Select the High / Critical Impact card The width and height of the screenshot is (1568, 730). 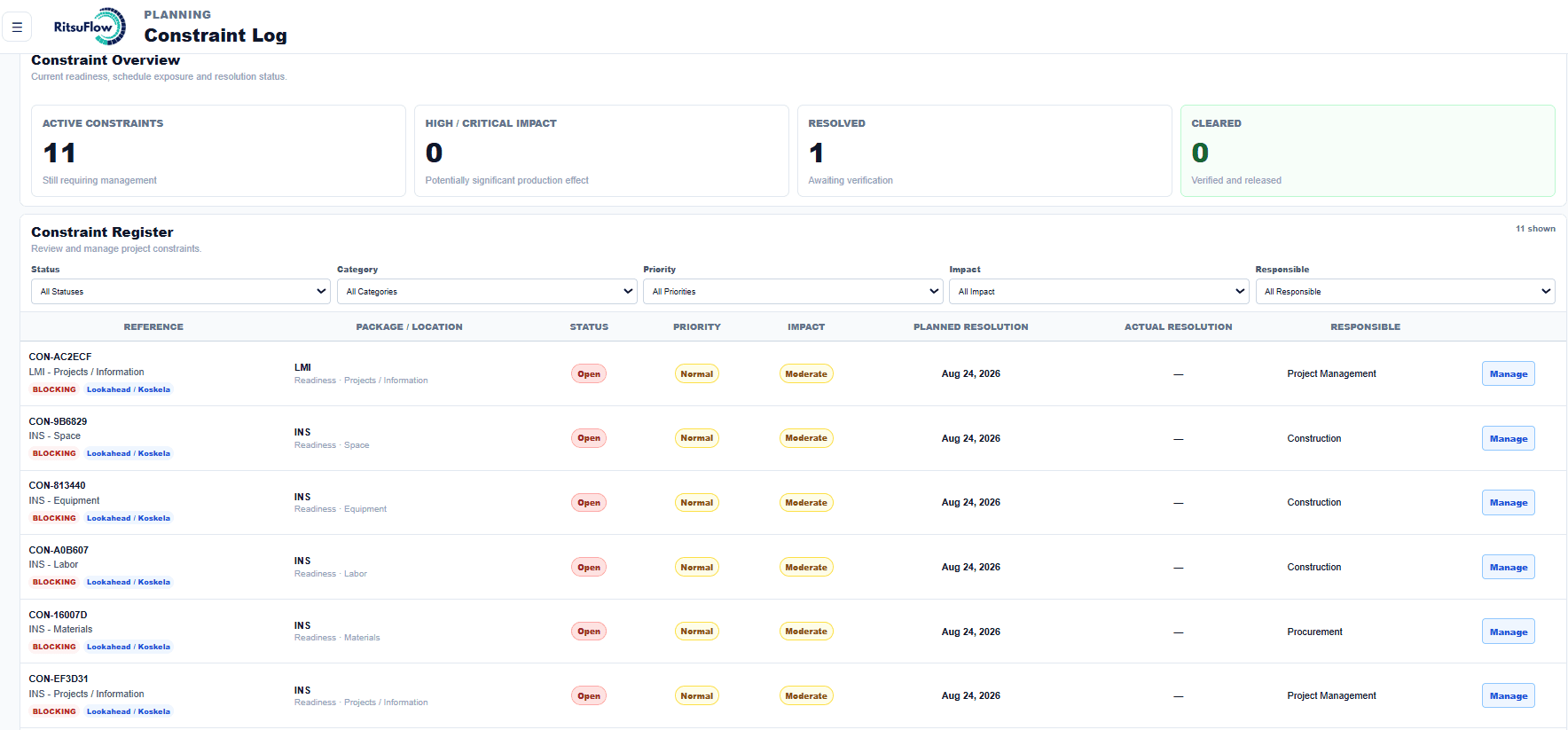coord(601,151)
